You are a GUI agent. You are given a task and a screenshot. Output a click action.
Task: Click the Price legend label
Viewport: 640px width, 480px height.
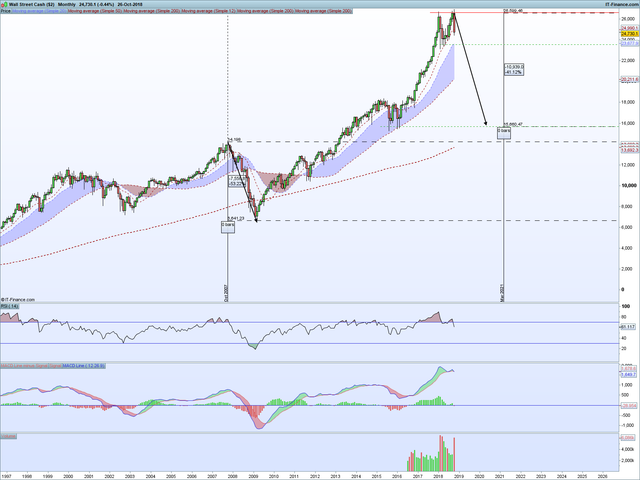(6, 11)
